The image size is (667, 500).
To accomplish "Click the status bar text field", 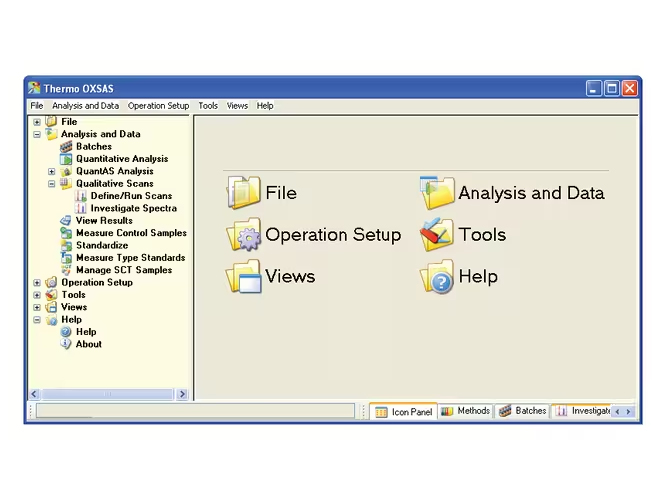I will [195, 411].
